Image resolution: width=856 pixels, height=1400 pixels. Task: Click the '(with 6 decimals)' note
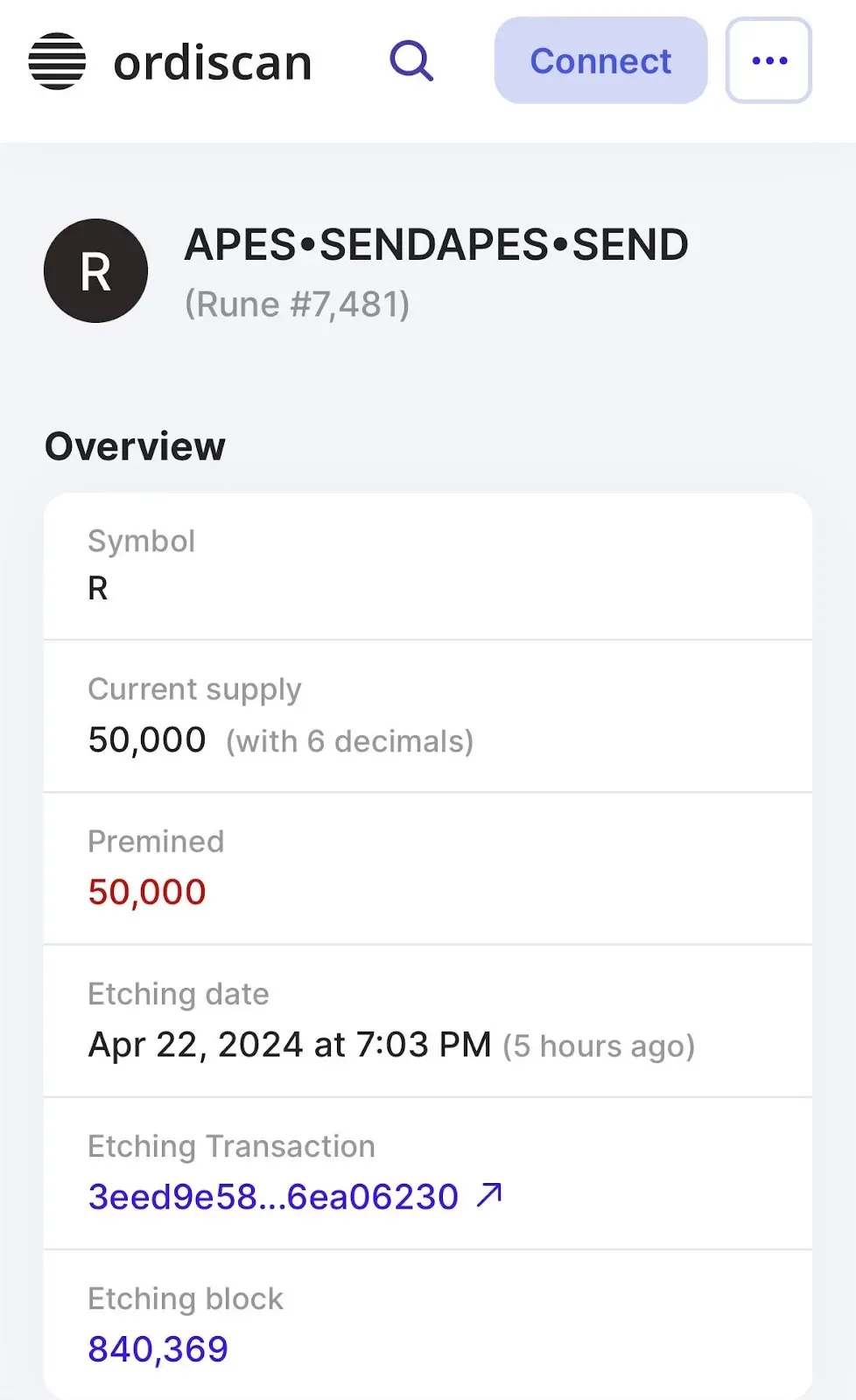349,741
